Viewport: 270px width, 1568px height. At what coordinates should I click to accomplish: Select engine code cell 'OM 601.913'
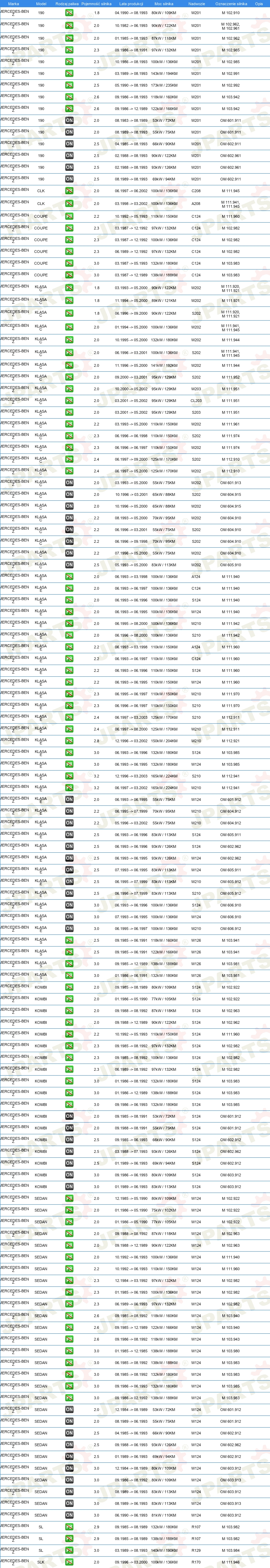(231, 483)
